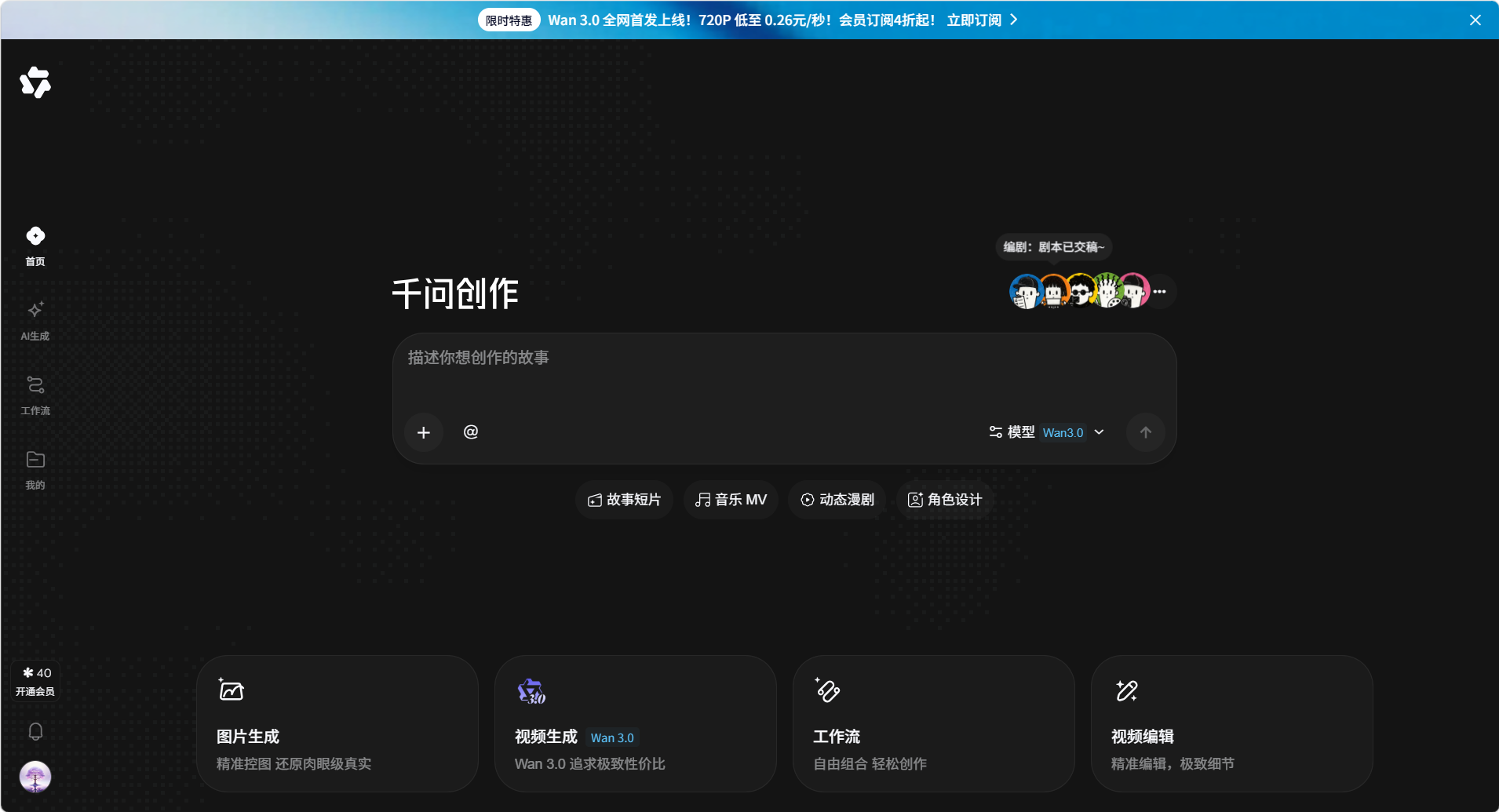Click the orange-circled agent avatar

tap(1053, 291)
